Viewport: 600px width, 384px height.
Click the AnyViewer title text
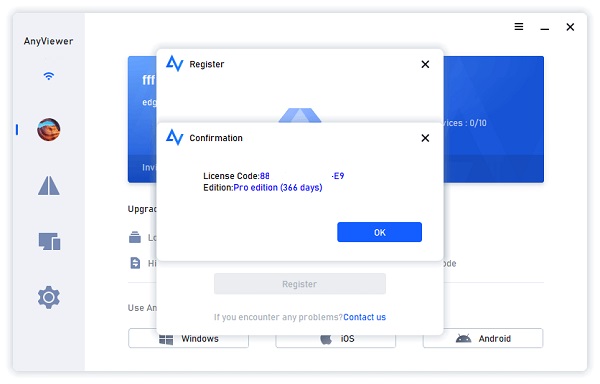tap(48, 41)
